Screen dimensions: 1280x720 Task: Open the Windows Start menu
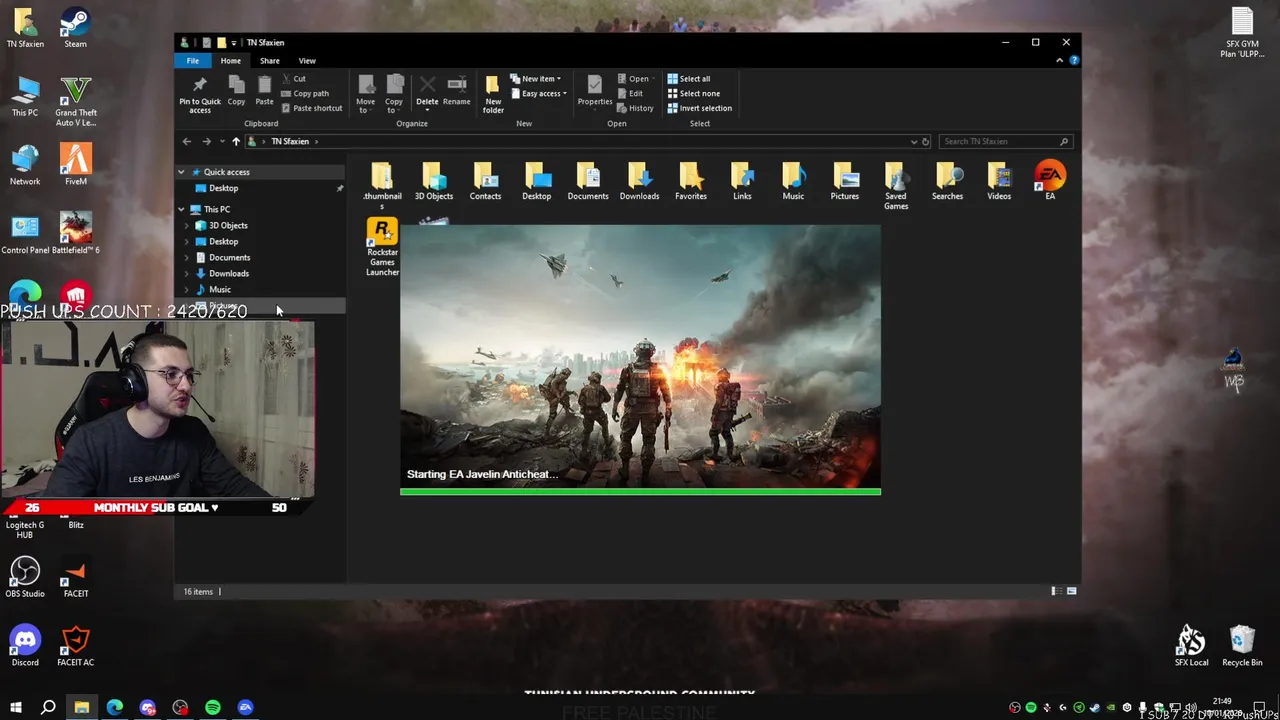pos(15,707)
